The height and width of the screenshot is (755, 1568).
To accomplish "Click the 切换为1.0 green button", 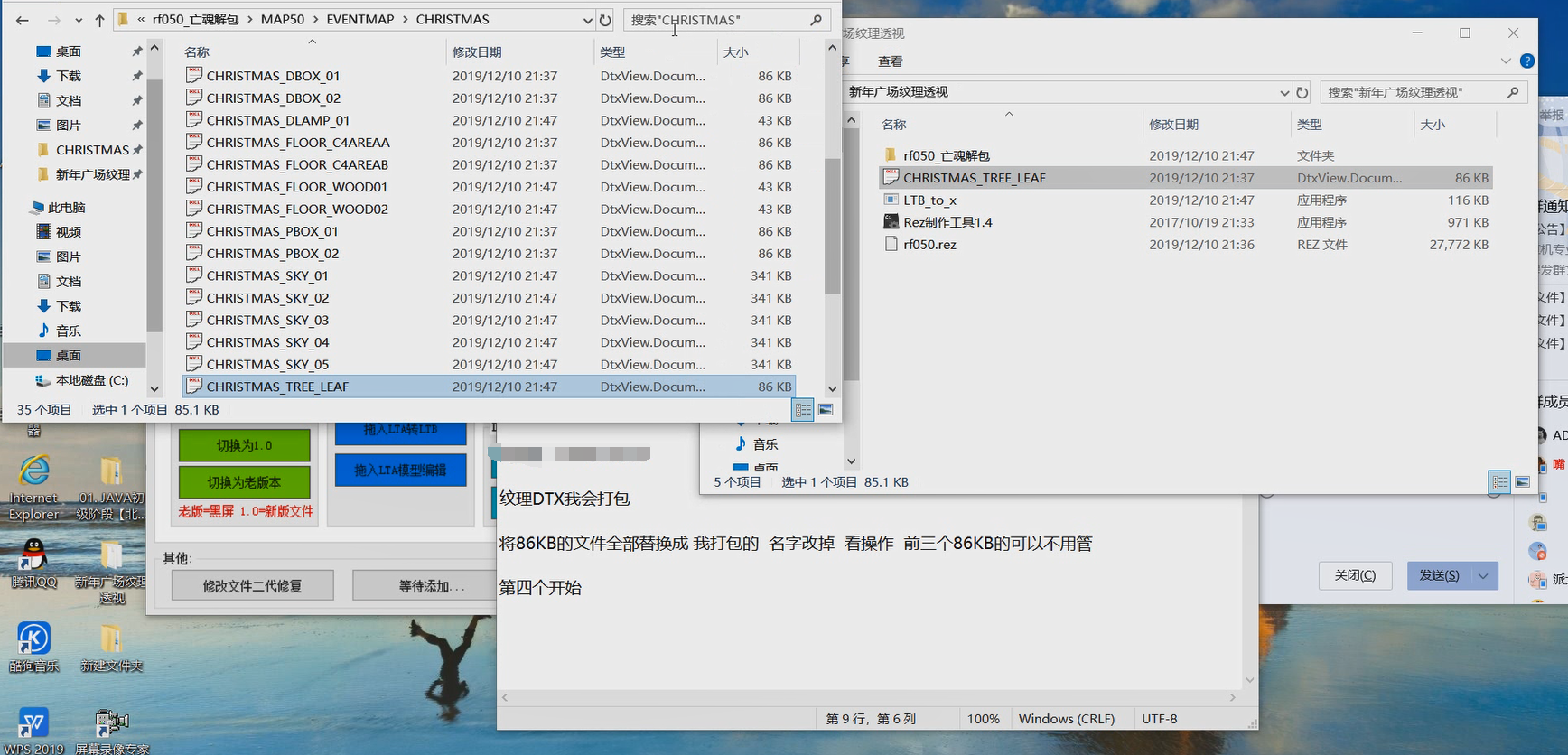I will pos(244,445).
